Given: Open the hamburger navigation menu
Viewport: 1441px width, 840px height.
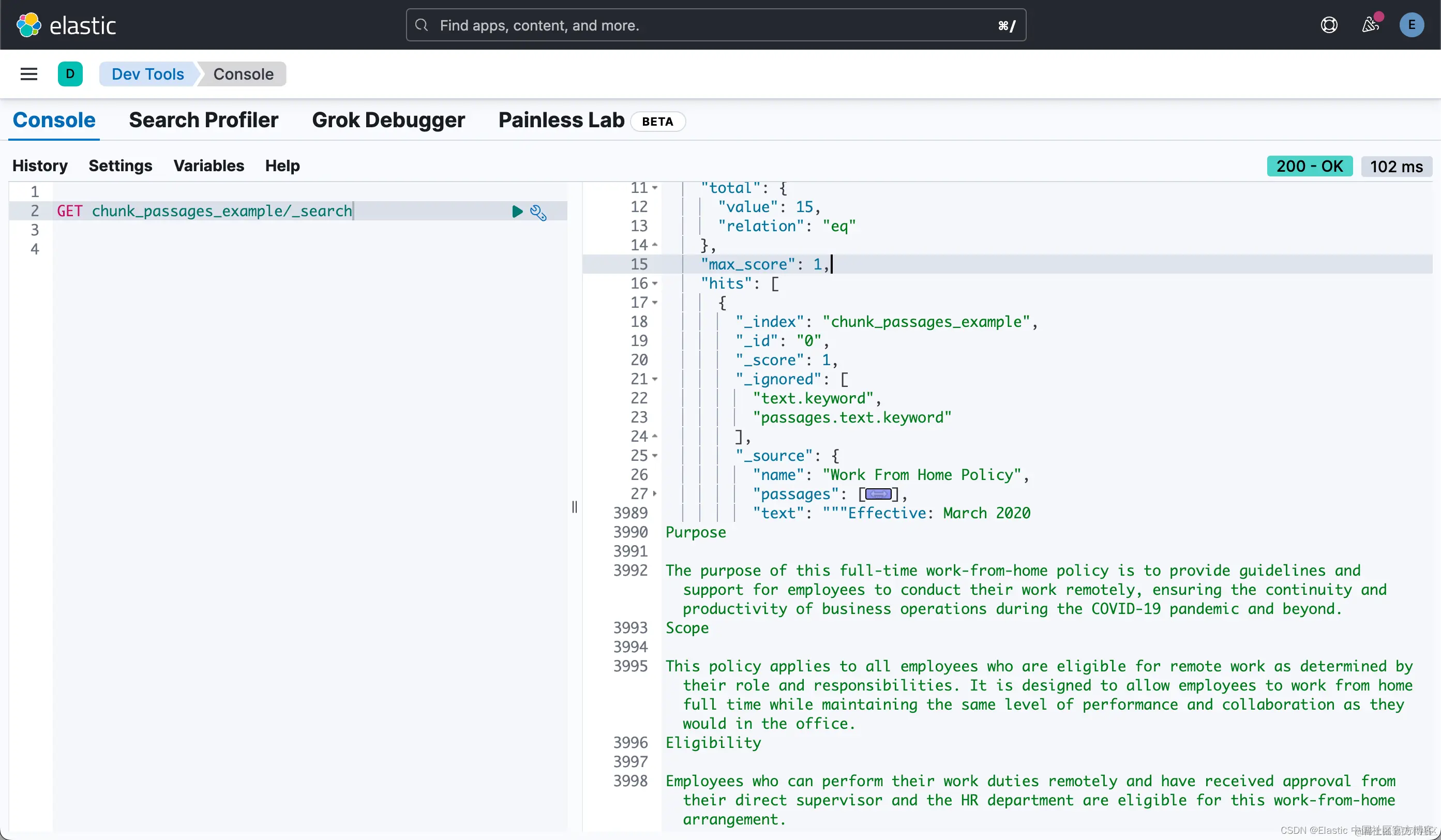Looking at the screenshot, I should point(28,74).
